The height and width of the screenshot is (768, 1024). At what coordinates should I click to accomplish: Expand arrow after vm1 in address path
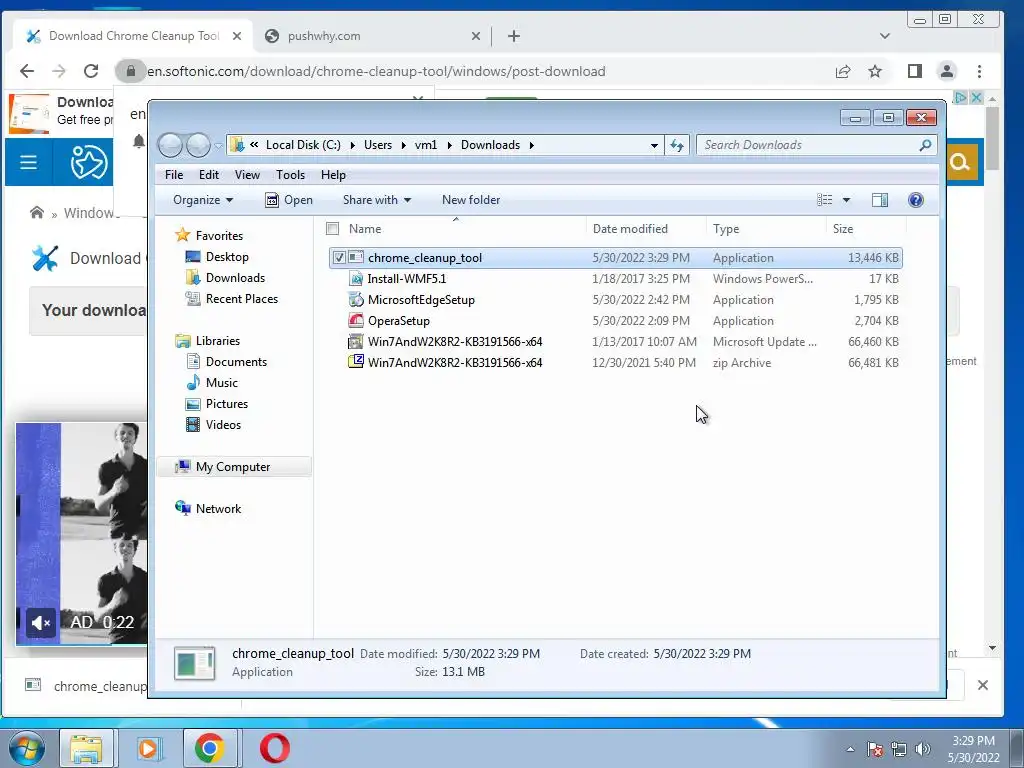pos(449,145)
